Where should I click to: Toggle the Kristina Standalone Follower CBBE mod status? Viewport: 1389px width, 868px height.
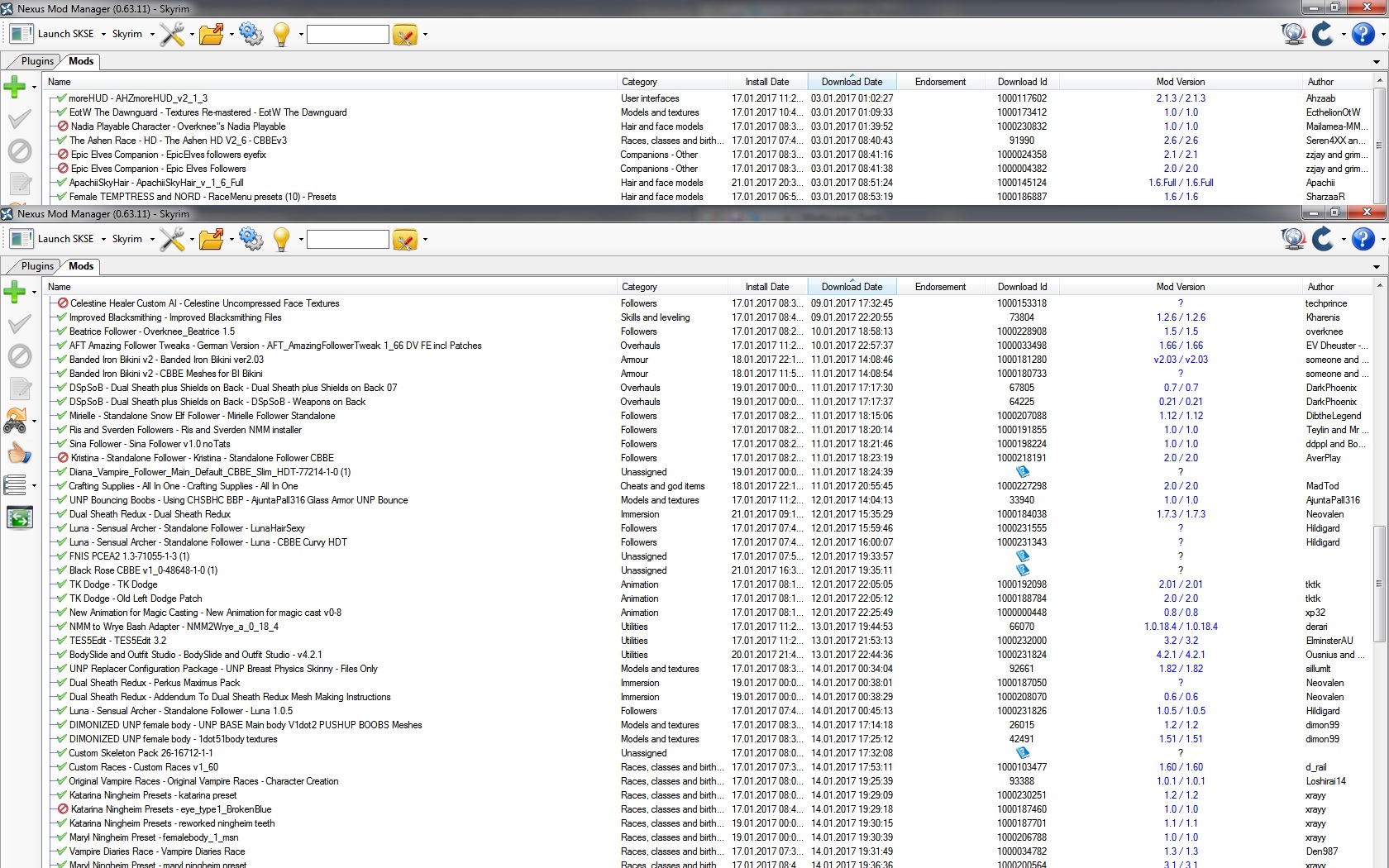[63, 458]
